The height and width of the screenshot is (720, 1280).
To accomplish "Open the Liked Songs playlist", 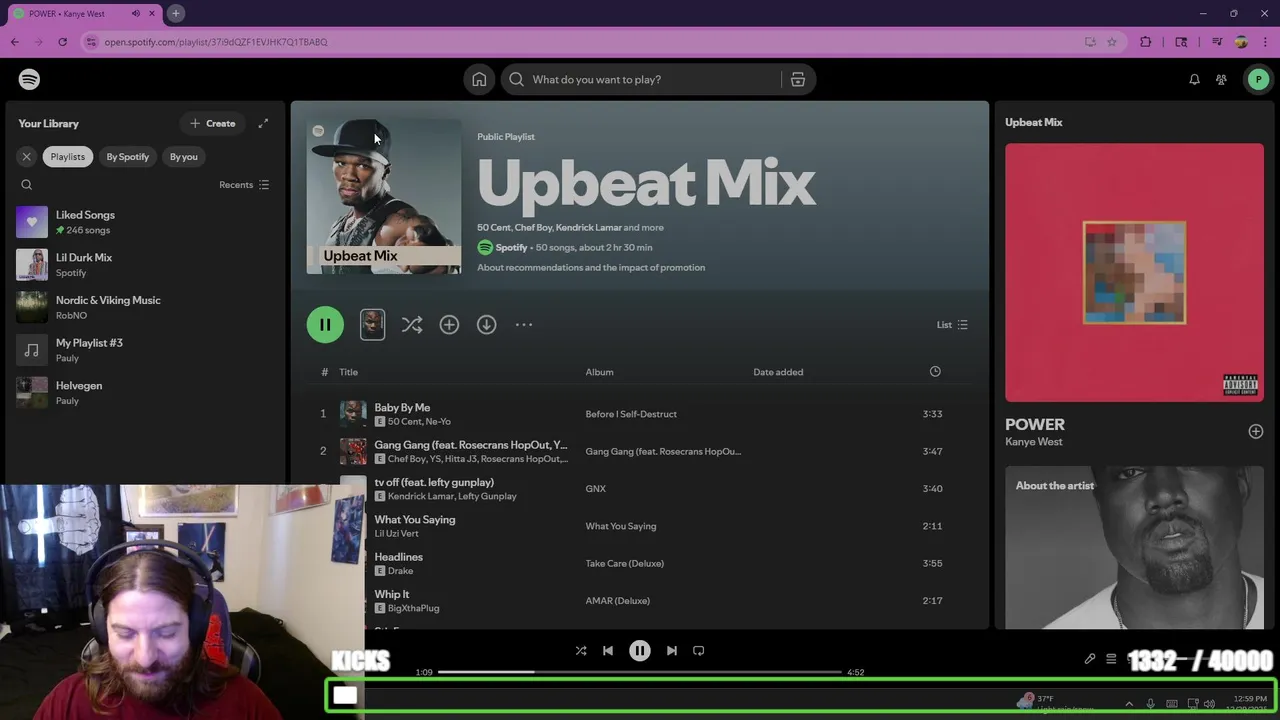I will click(145, 222).
